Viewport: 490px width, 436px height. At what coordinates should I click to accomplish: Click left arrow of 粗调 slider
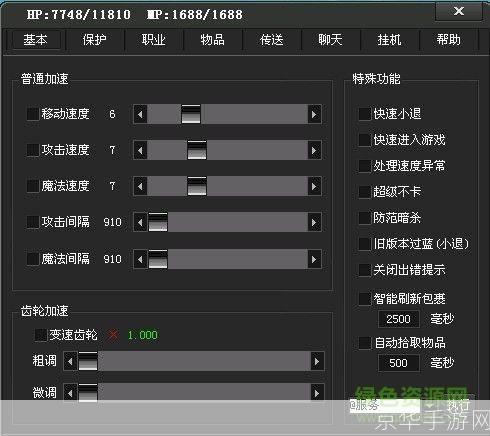click(x=70, y=361)
